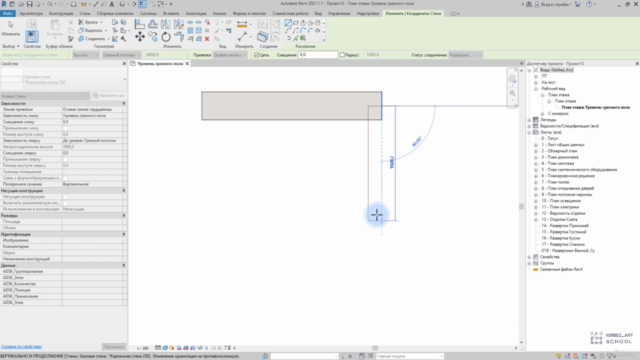Open the Height (Высота) dropdown in options bar
The image size is (640, 360).
point(85,55)
